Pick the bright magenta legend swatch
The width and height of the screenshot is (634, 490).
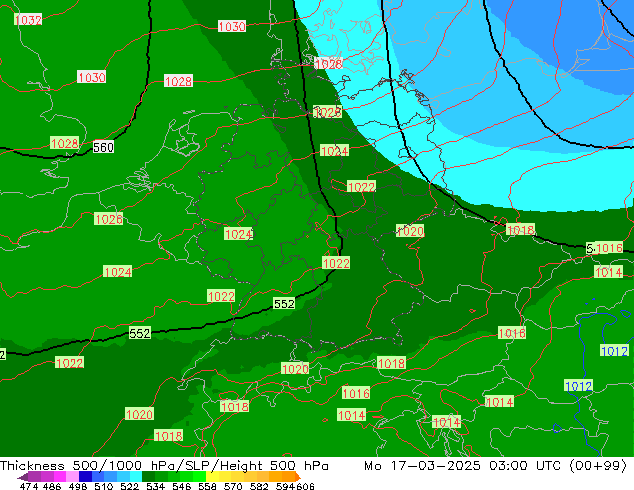(60, 477)
